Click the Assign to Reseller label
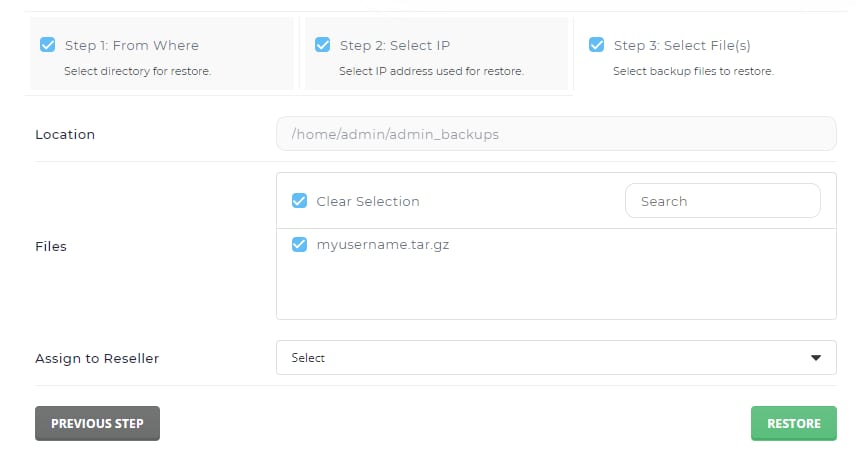This screenshot has width=860, height=474. [x=97, y=358]
